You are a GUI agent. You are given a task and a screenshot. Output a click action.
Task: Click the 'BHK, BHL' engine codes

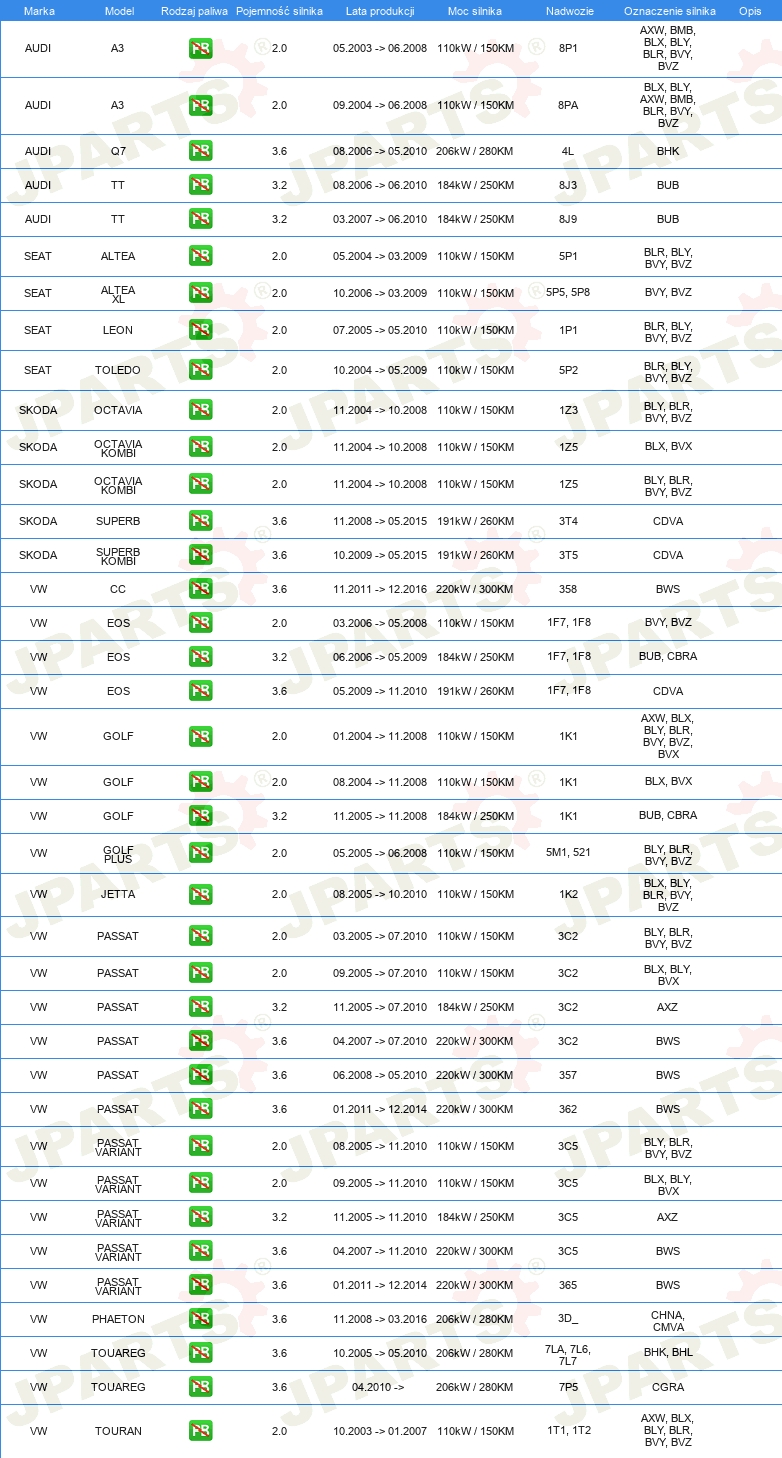[668, 1353]
